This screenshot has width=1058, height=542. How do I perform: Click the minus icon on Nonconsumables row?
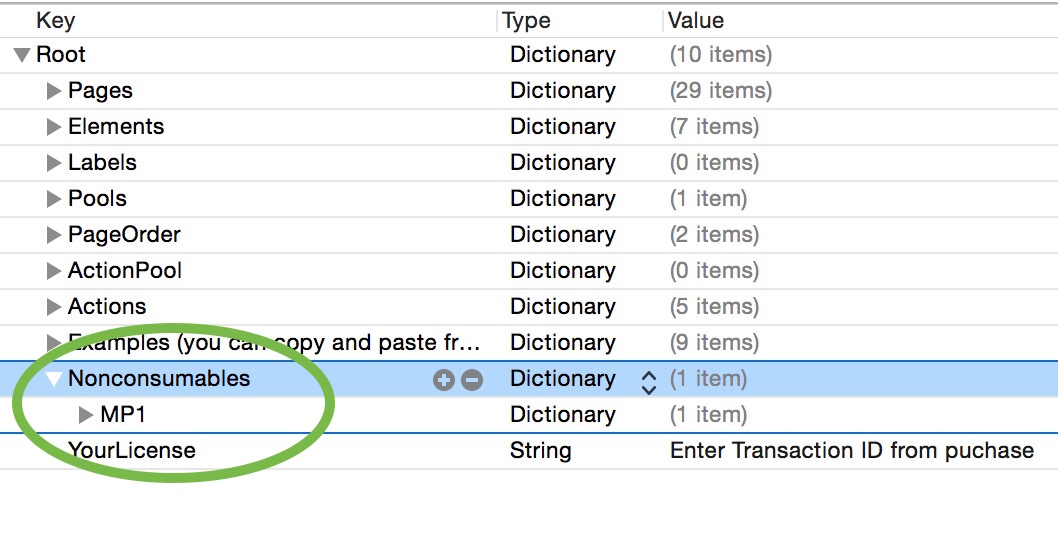[x=472, y=380]
